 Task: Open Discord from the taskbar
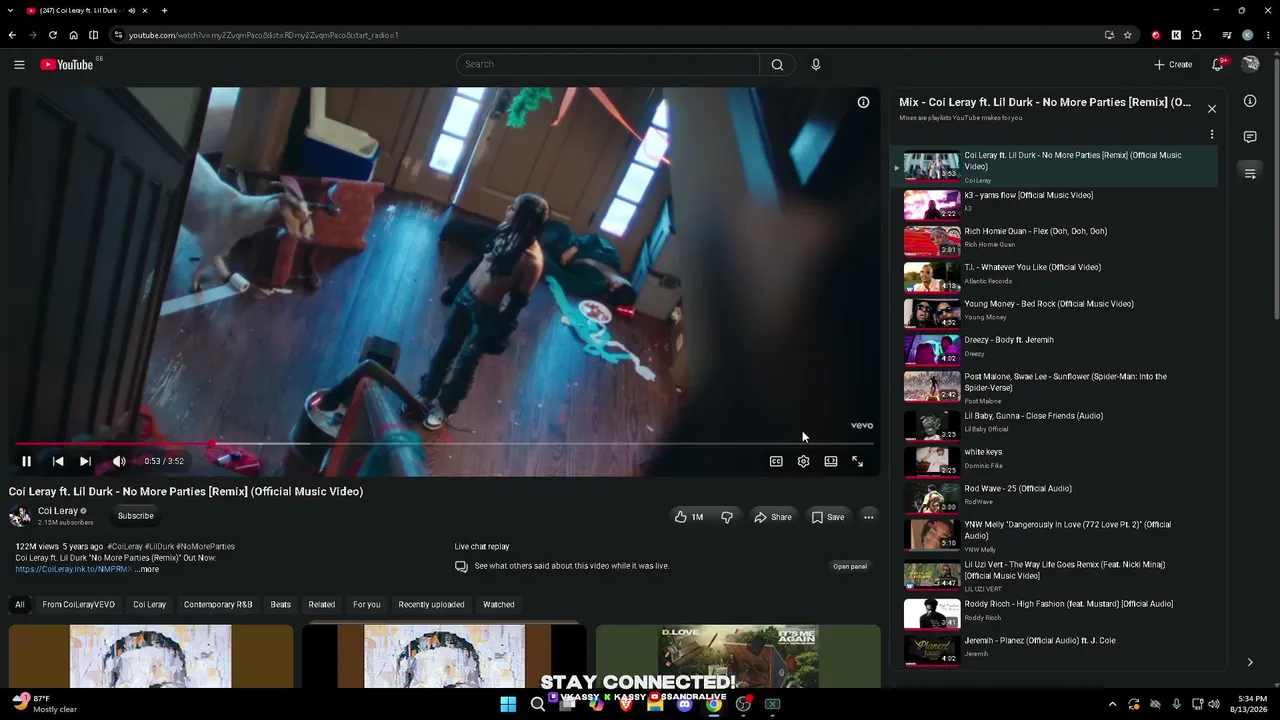click(x=684, y=704)
